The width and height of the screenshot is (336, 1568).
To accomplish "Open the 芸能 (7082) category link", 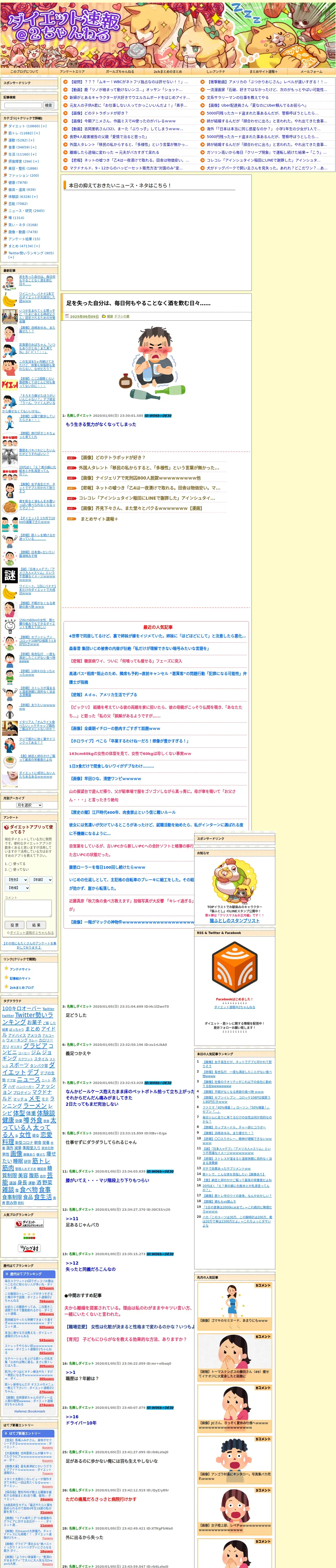I will pos(18,203).
